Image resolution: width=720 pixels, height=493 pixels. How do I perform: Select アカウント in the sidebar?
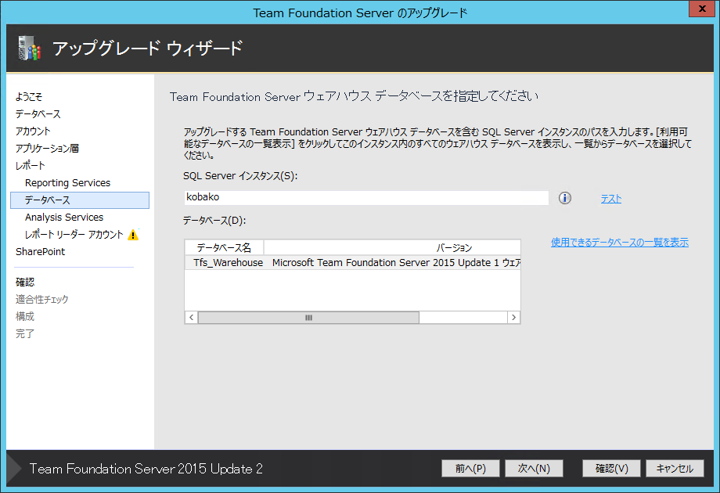point(33,131)
